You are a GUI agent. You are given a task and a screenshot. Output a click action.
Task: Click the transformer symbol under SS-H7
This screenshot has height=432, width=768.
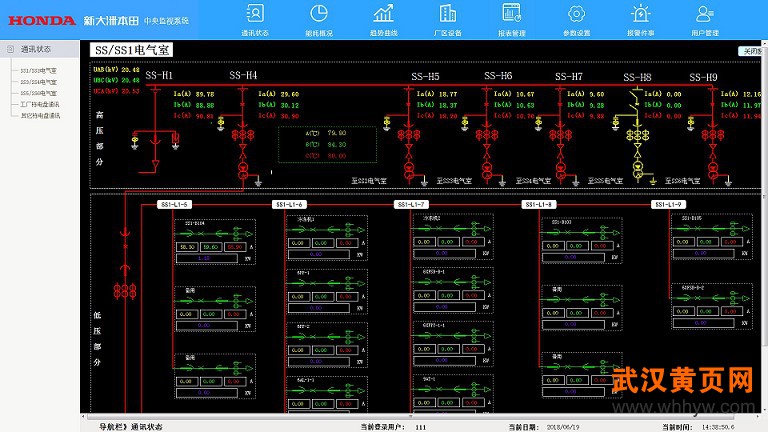(x=560, y=170)
